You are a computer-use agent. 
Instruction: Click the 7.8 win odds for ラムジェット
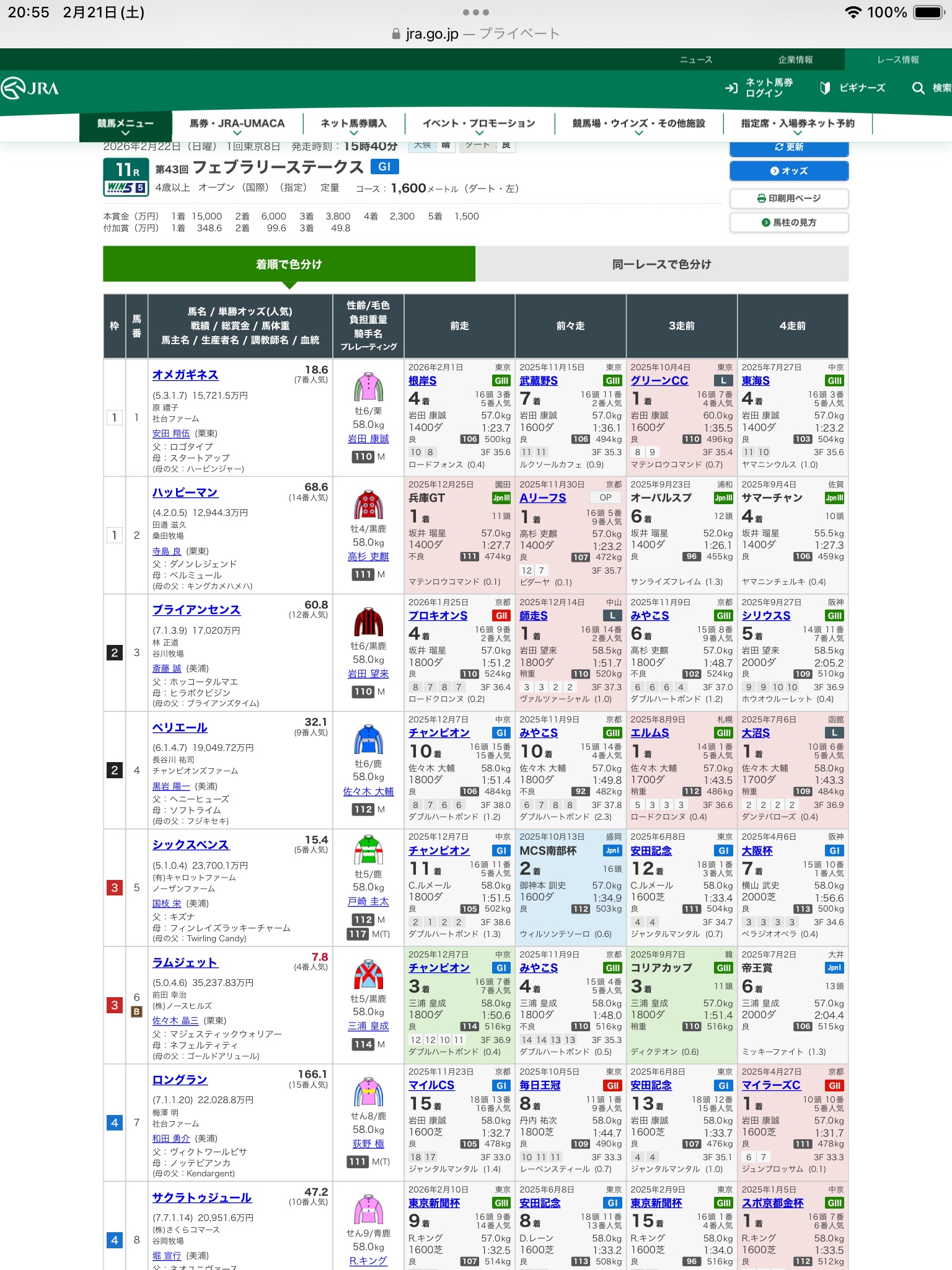(320, 957)
